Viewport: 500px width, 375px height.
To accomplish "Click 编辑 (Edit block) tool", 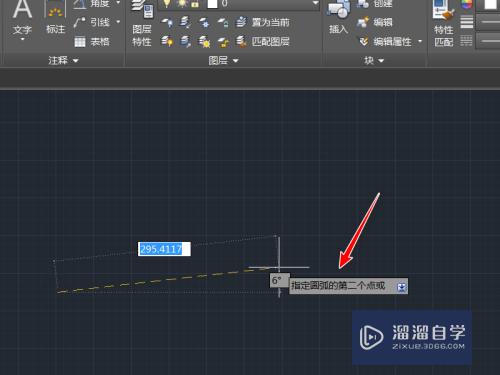I will (x=375, y=22).
